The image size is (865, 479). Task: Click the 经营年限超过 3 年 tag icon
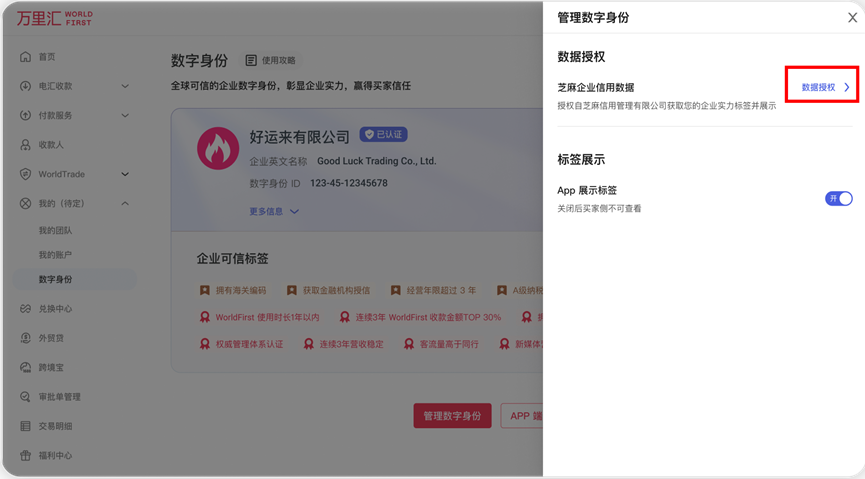click(x=396, y=290)
